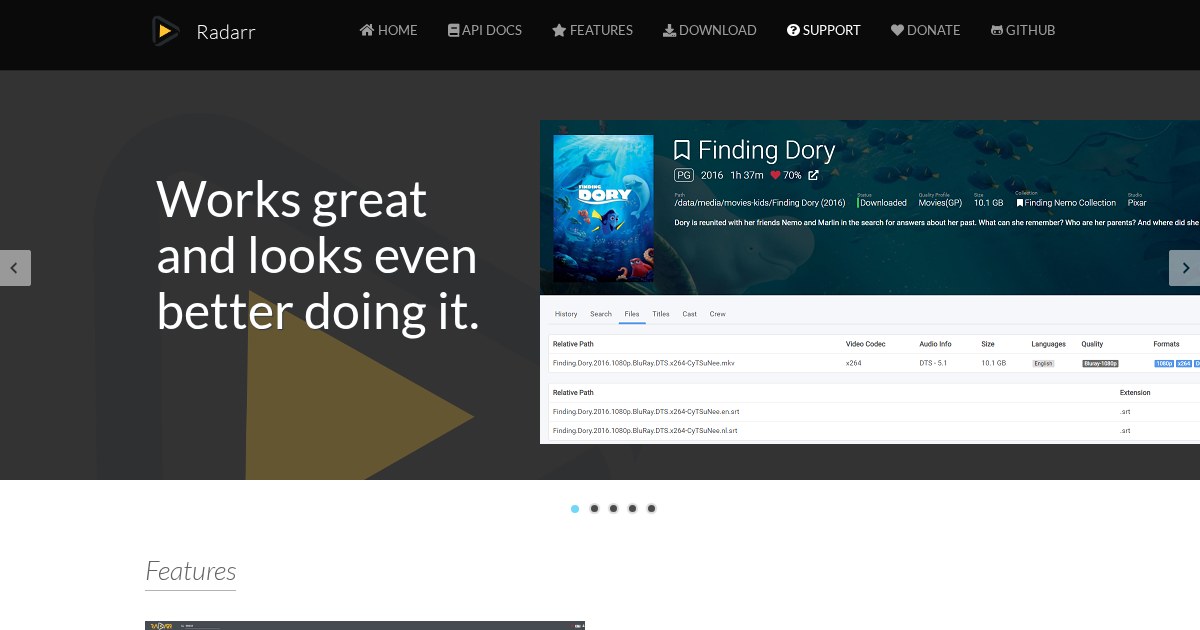Select the first carousel indicator dot
This screenshot has height=630, width=1200.
(575, 509)
